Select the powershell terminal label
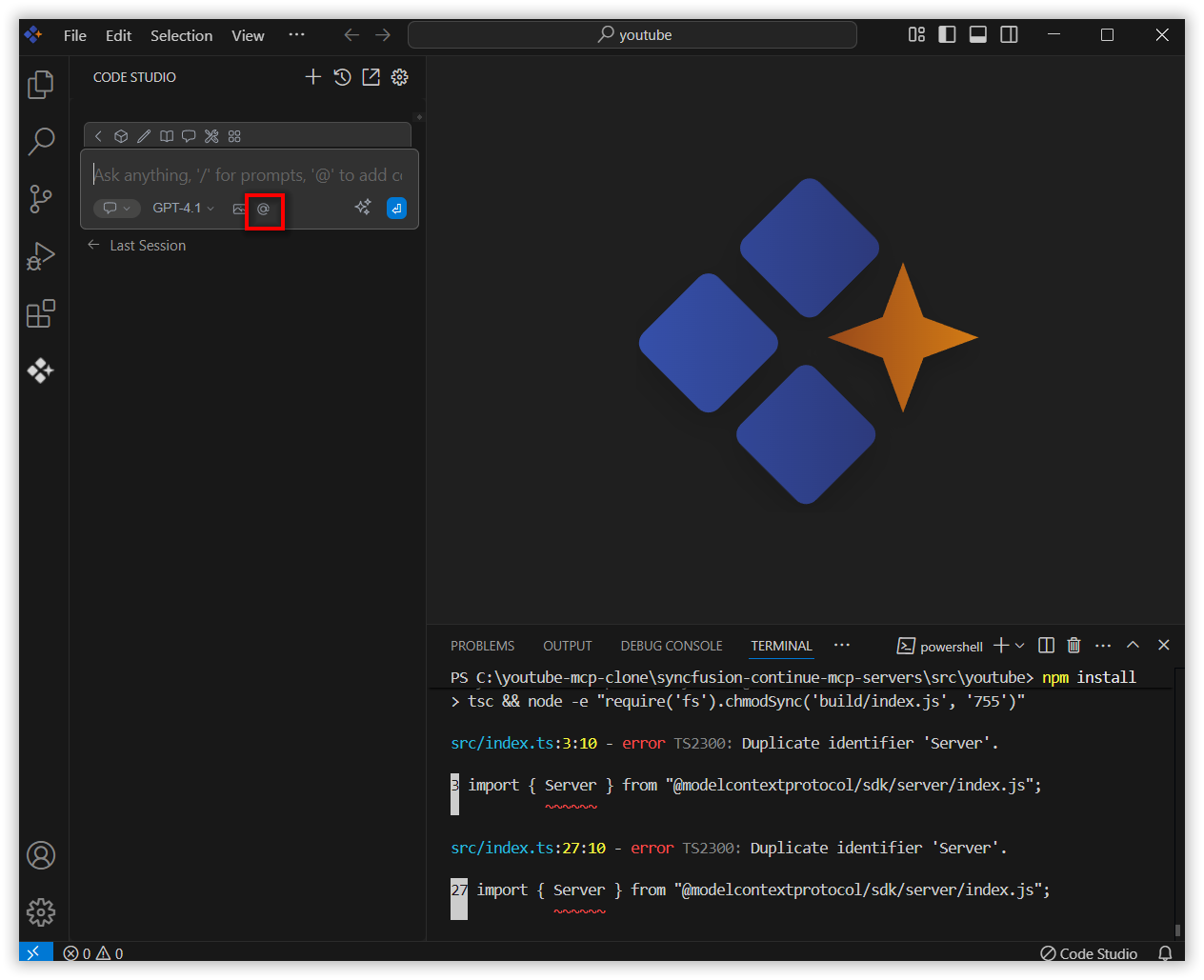Screen dimensions: 1204x980 (x=940, y=646)
